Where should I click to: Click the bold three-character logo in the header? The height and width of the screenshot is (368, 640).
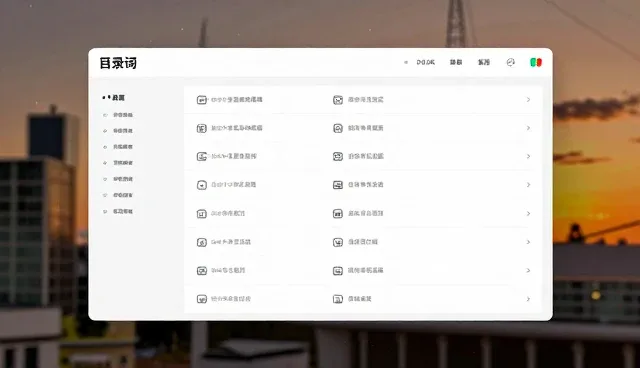(x=118, y=63)
